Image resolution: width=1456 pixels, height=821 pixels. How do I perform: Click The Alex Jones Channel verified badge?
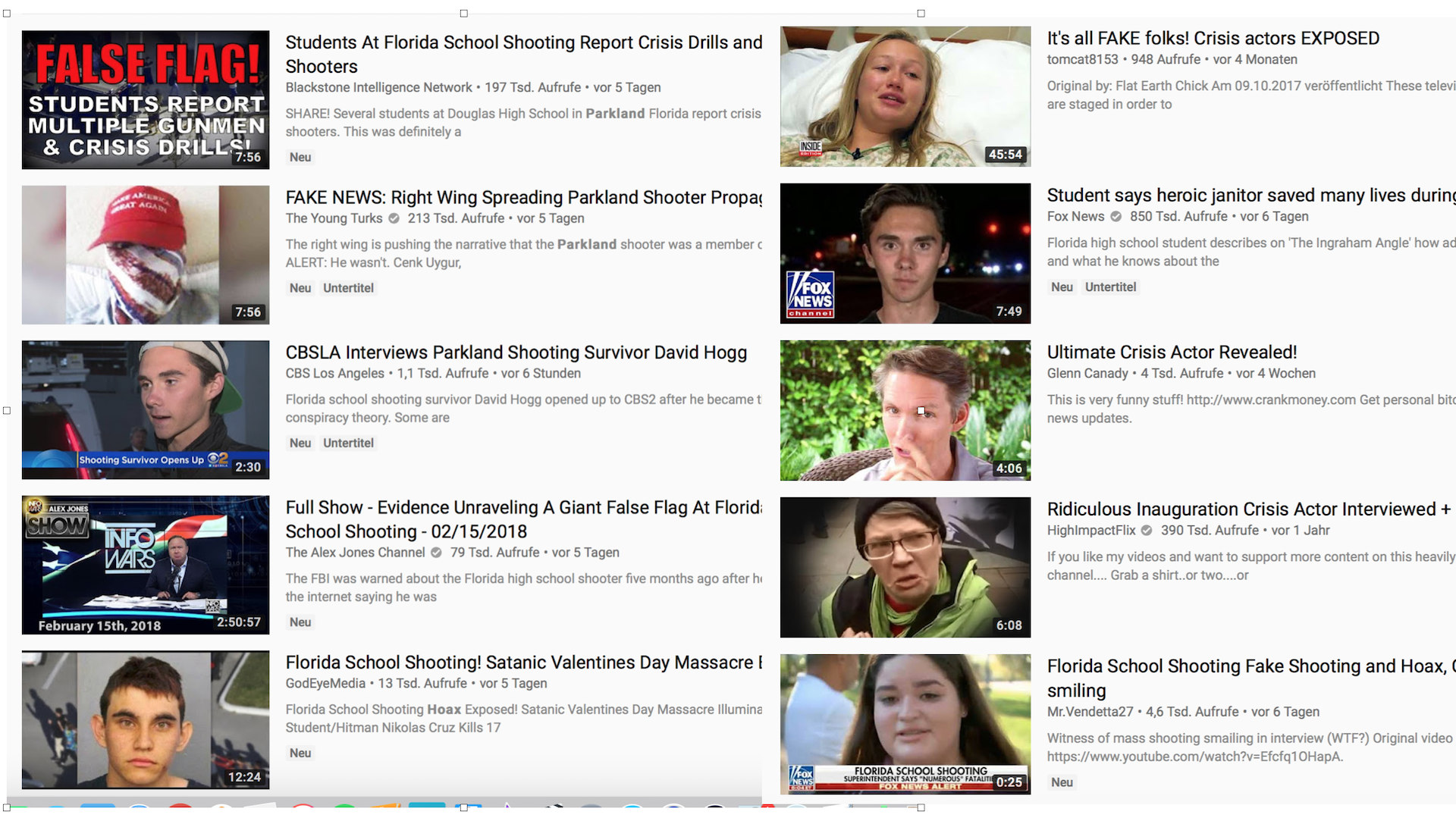point(437,553)
